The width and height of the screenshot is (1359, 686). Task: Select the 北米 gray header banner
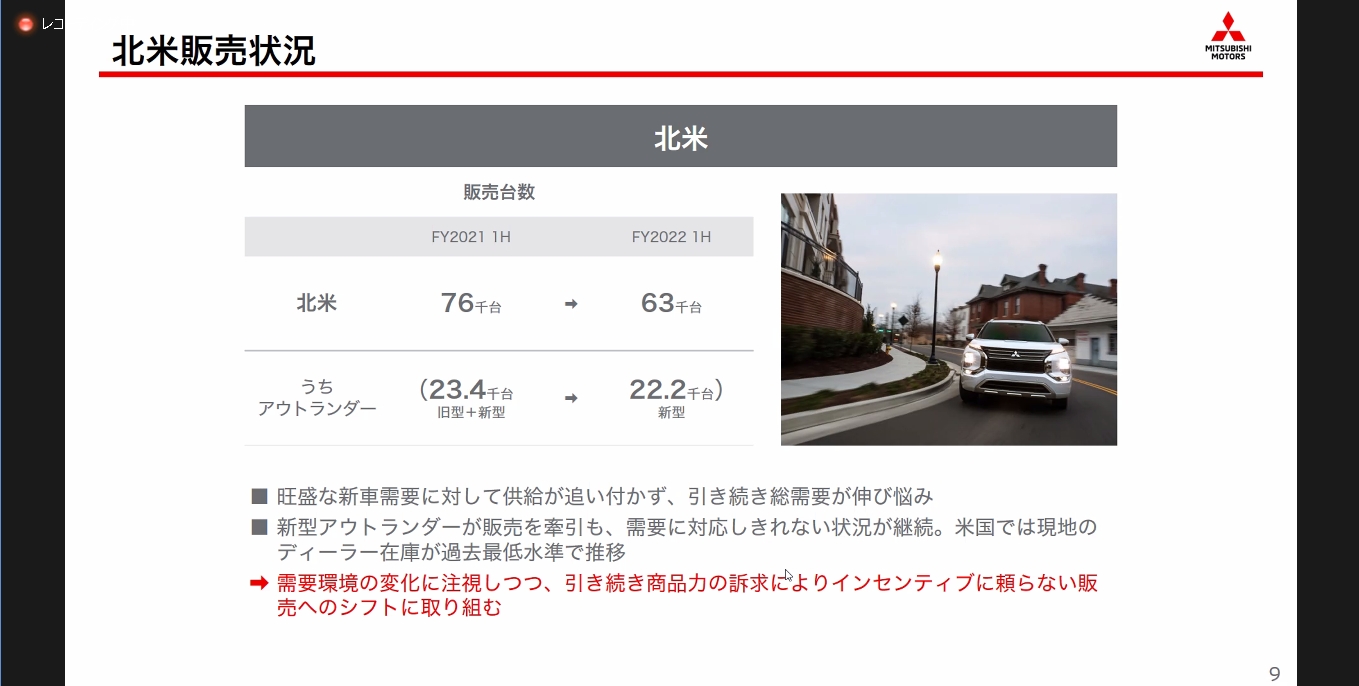(681, 135)
